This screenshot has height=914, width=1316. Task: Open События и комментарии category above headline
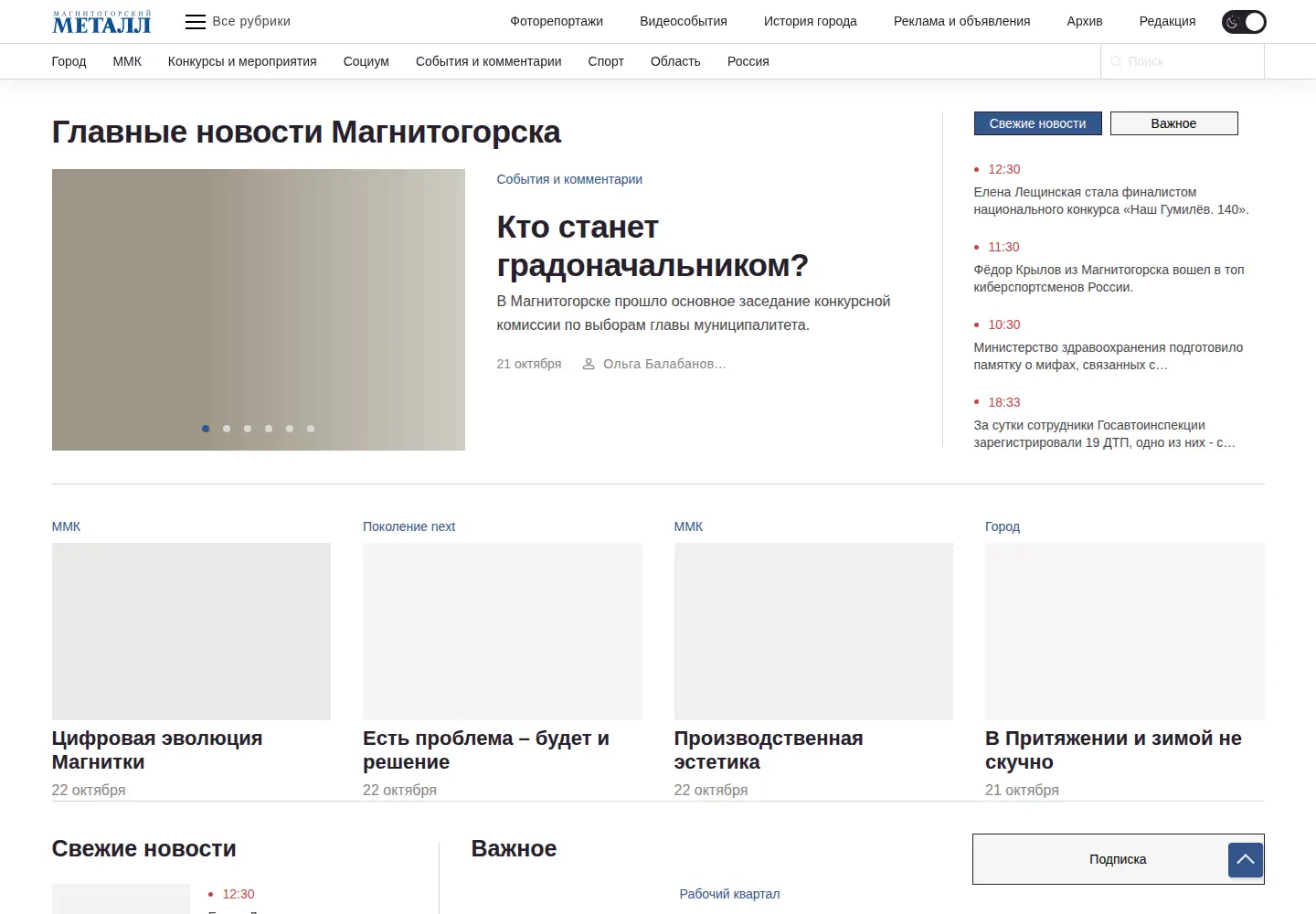point(569,179)
